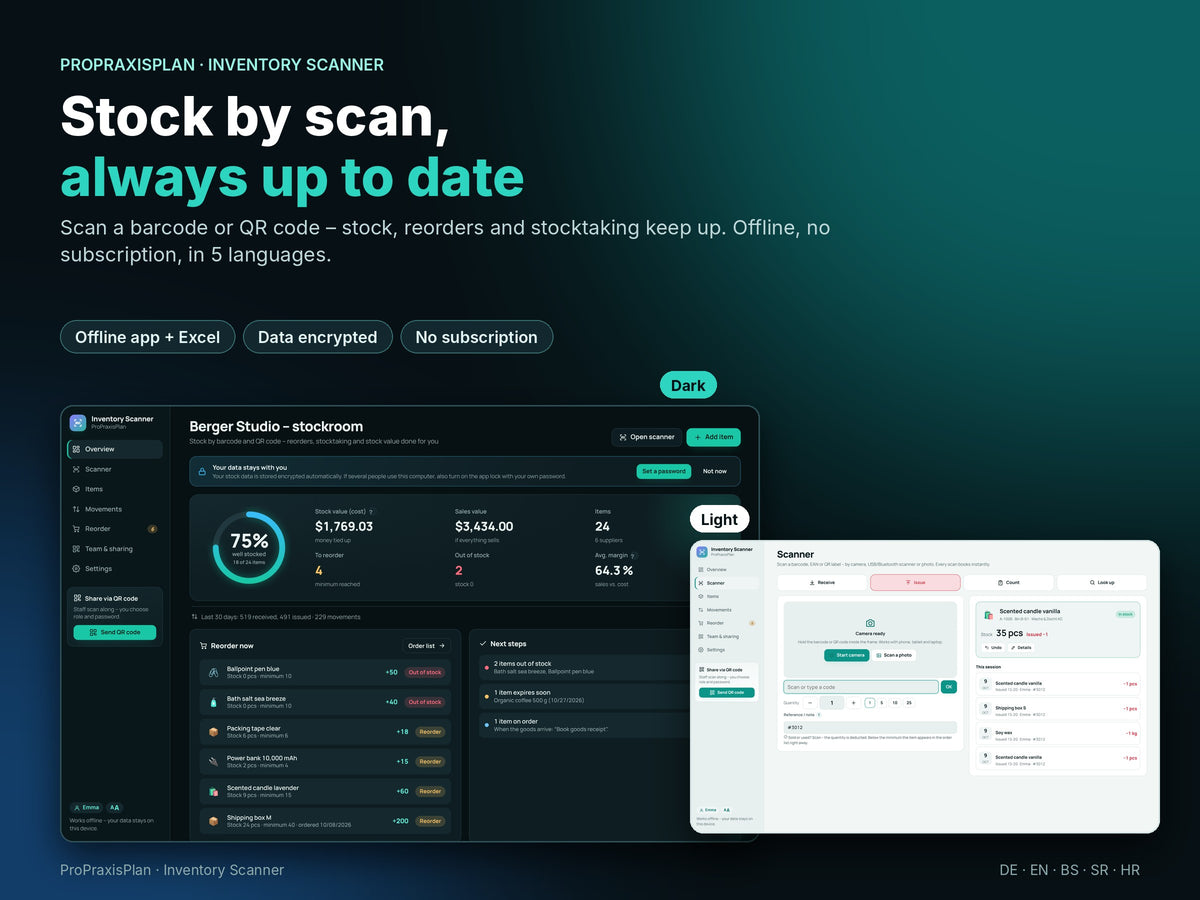
Task: Click the help icon beside Avg. margin
Action: (x=633, y=556)
